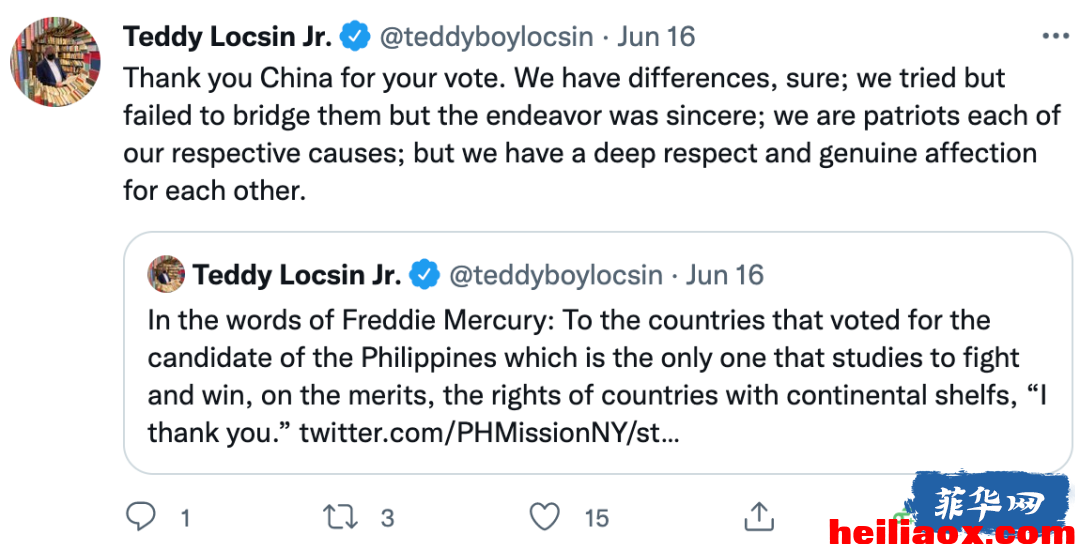Open quoted tweet about Freddie Mercury

pyautogui.click(x=598, y=353)
